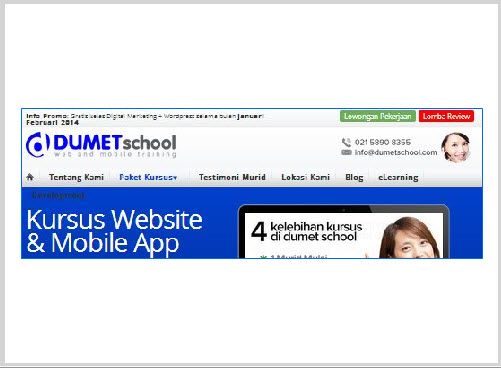Screen dimensions: 501x368
Task: Click the info@dumetschool.com email link
Action: tap(396, 153)
